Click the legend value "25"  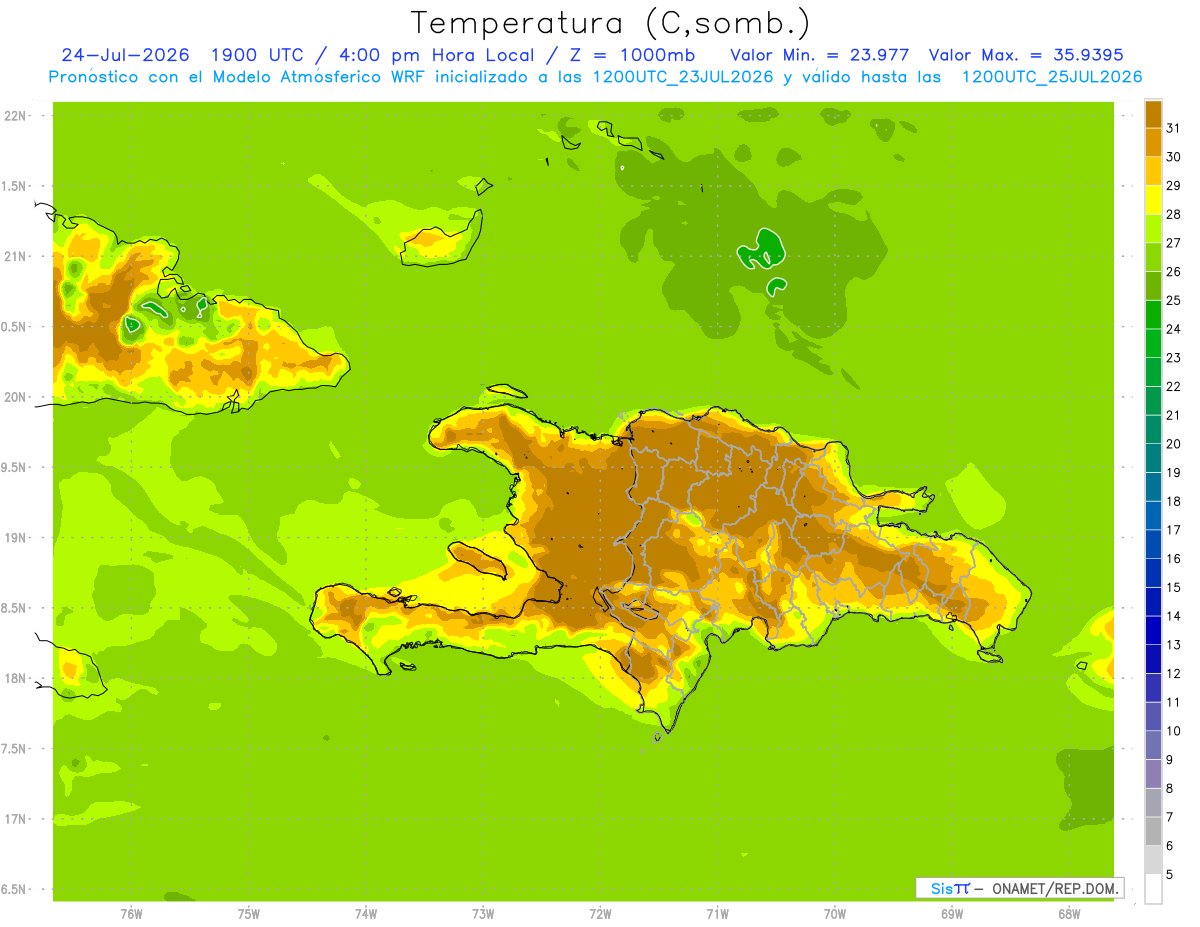(1173, 300)
